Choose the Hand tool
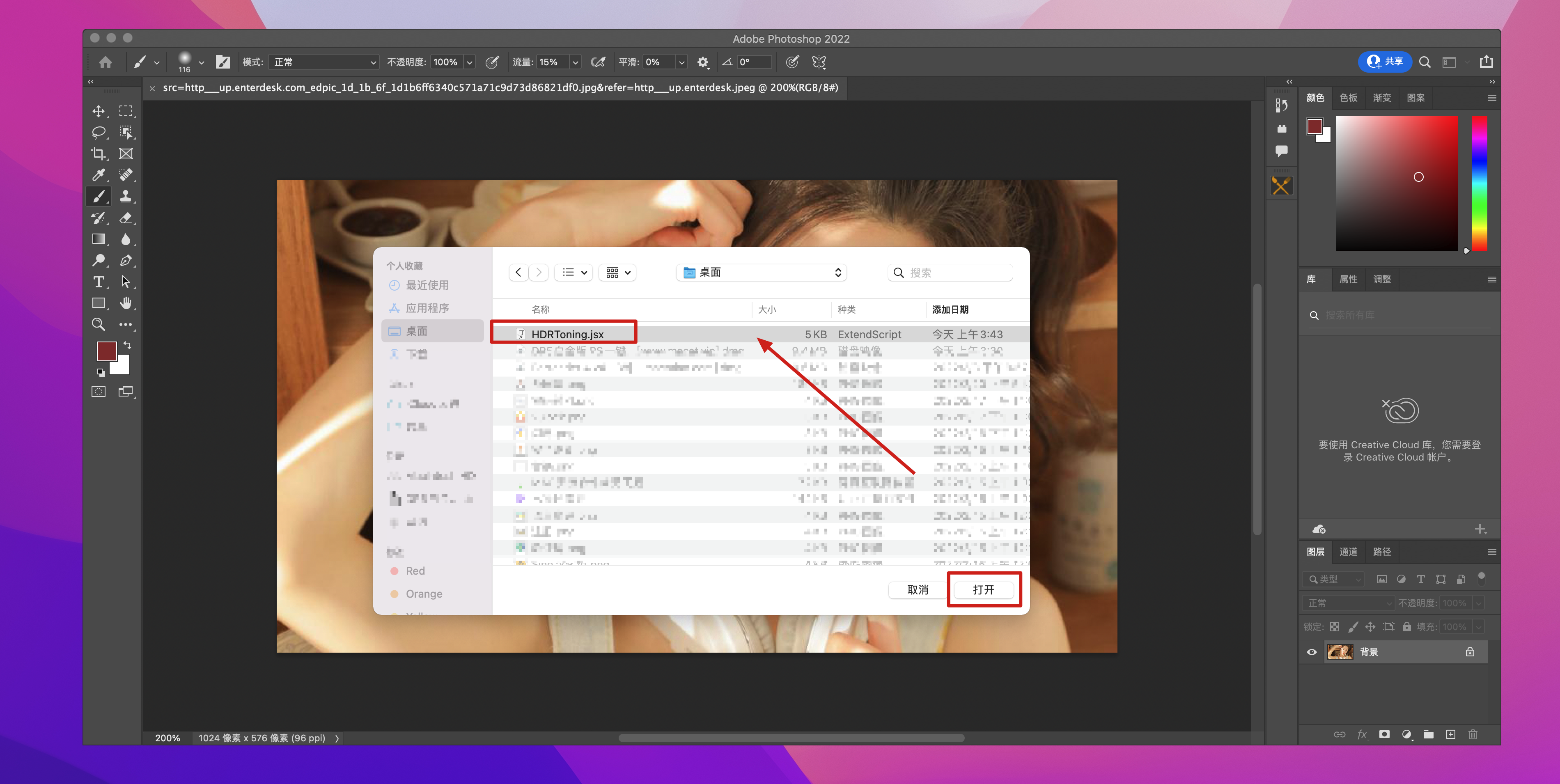 point(125,303)
